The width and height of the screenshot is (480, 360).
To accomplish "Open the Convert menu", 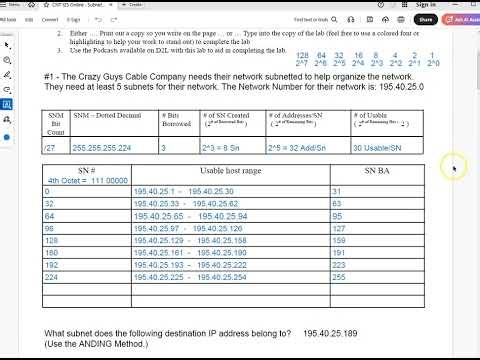I will coord(50,20).
